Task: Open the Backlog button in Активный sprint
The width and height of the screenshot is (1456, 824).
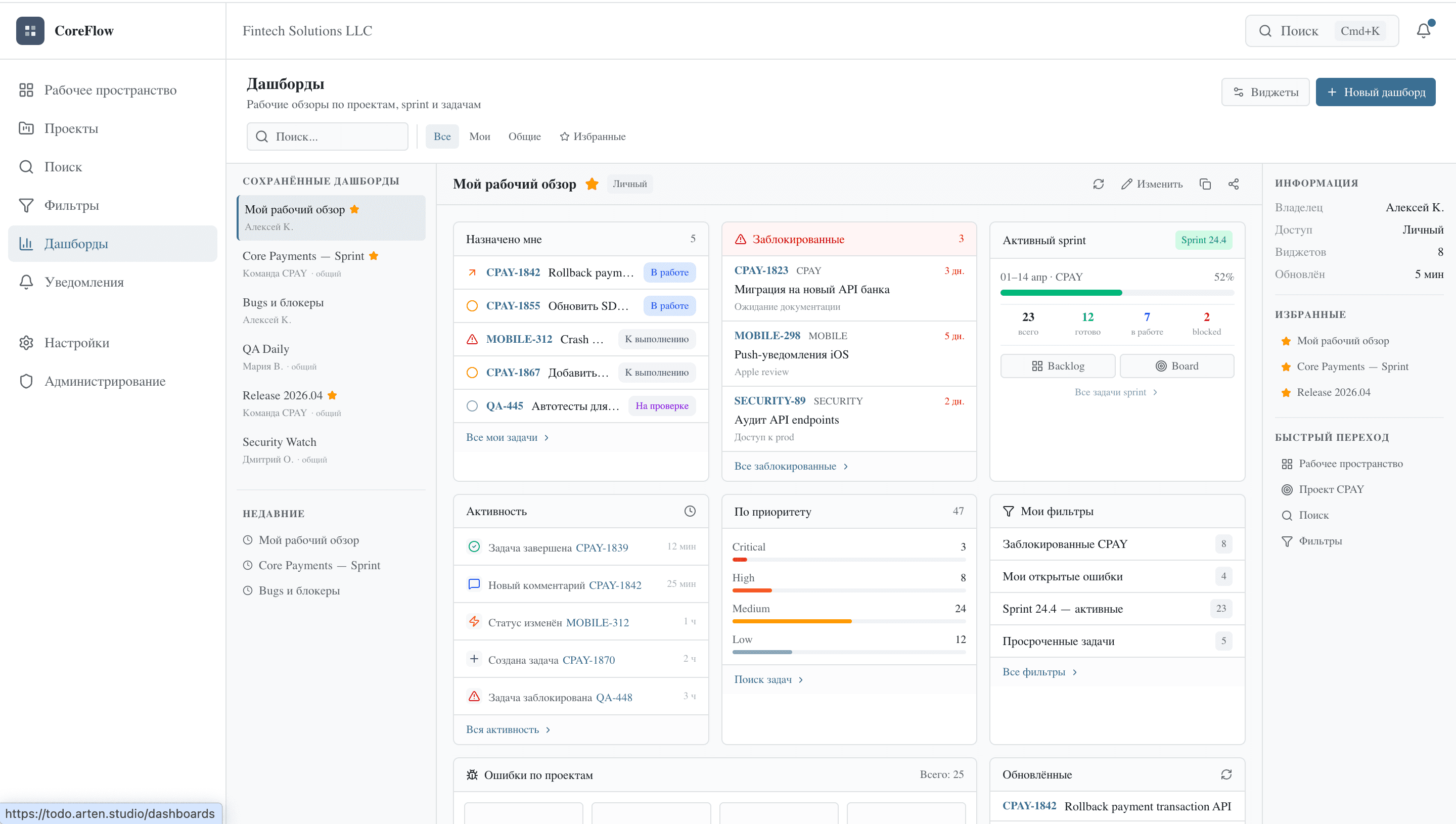Action: (1058, 365)
